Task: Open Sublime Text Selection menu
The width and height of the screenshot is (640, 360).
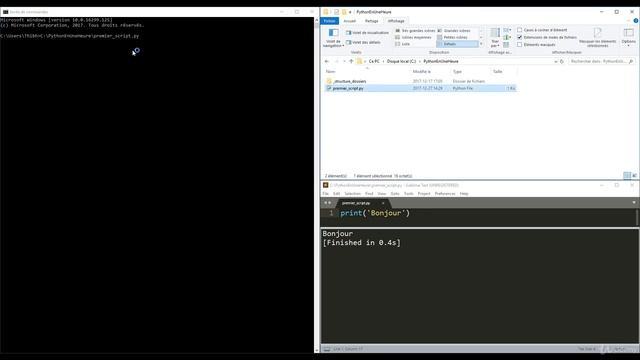Action: (352, 193)
